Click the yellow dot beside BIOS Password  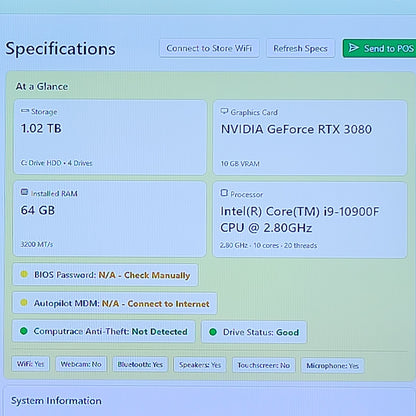(24, 274)
